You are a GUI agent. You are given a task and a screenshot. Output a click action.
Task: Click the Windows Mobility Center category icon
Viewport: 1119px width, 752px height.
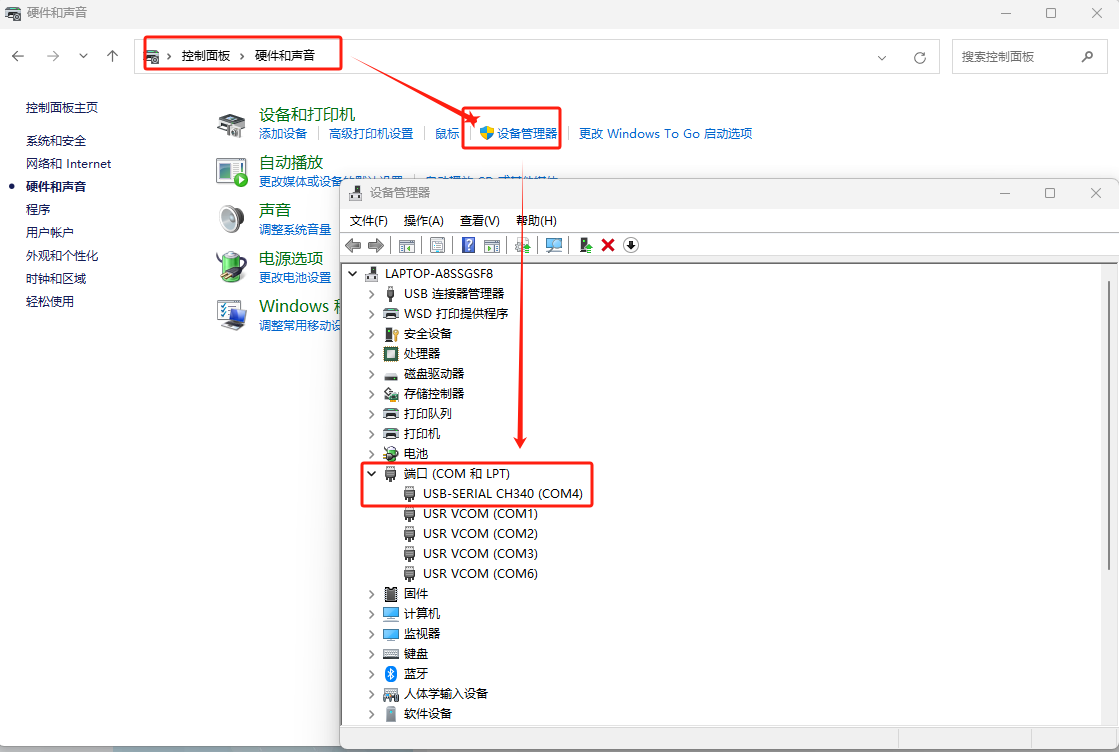[x=231, y=315]
